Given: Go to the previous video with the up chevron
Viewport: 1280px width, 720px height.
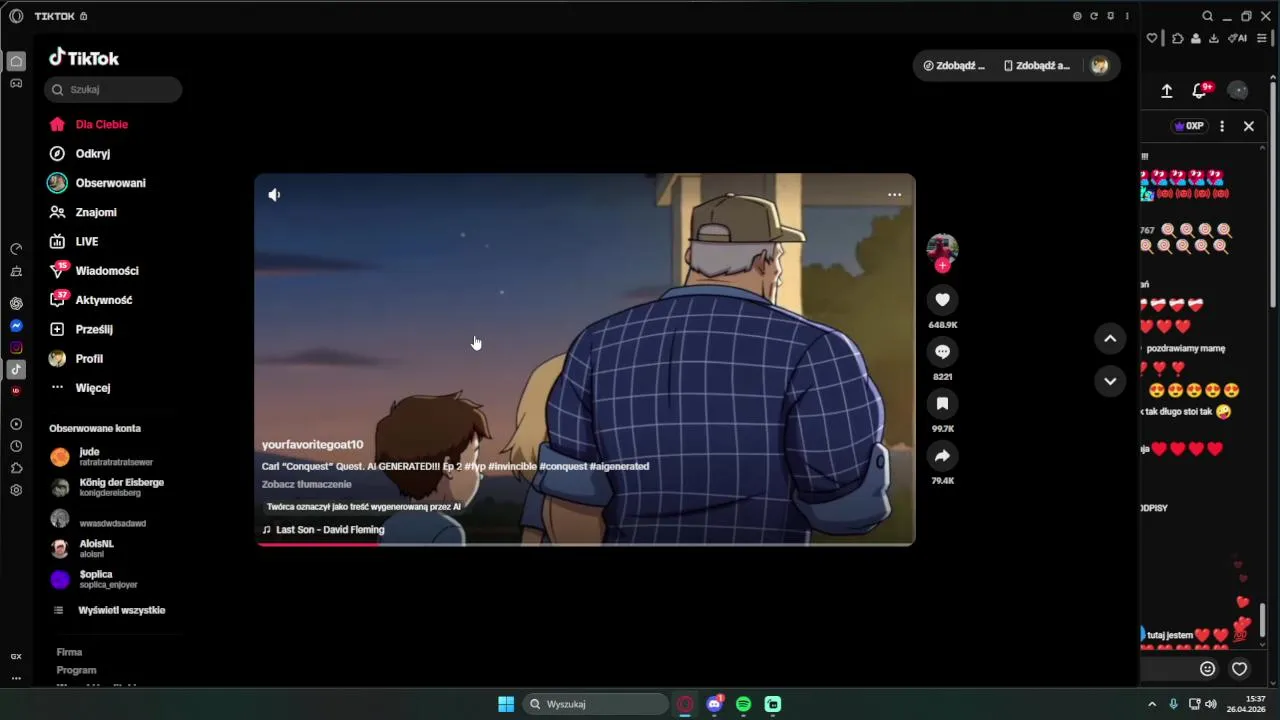Looking at the screenshot, I should (1110, 339).
